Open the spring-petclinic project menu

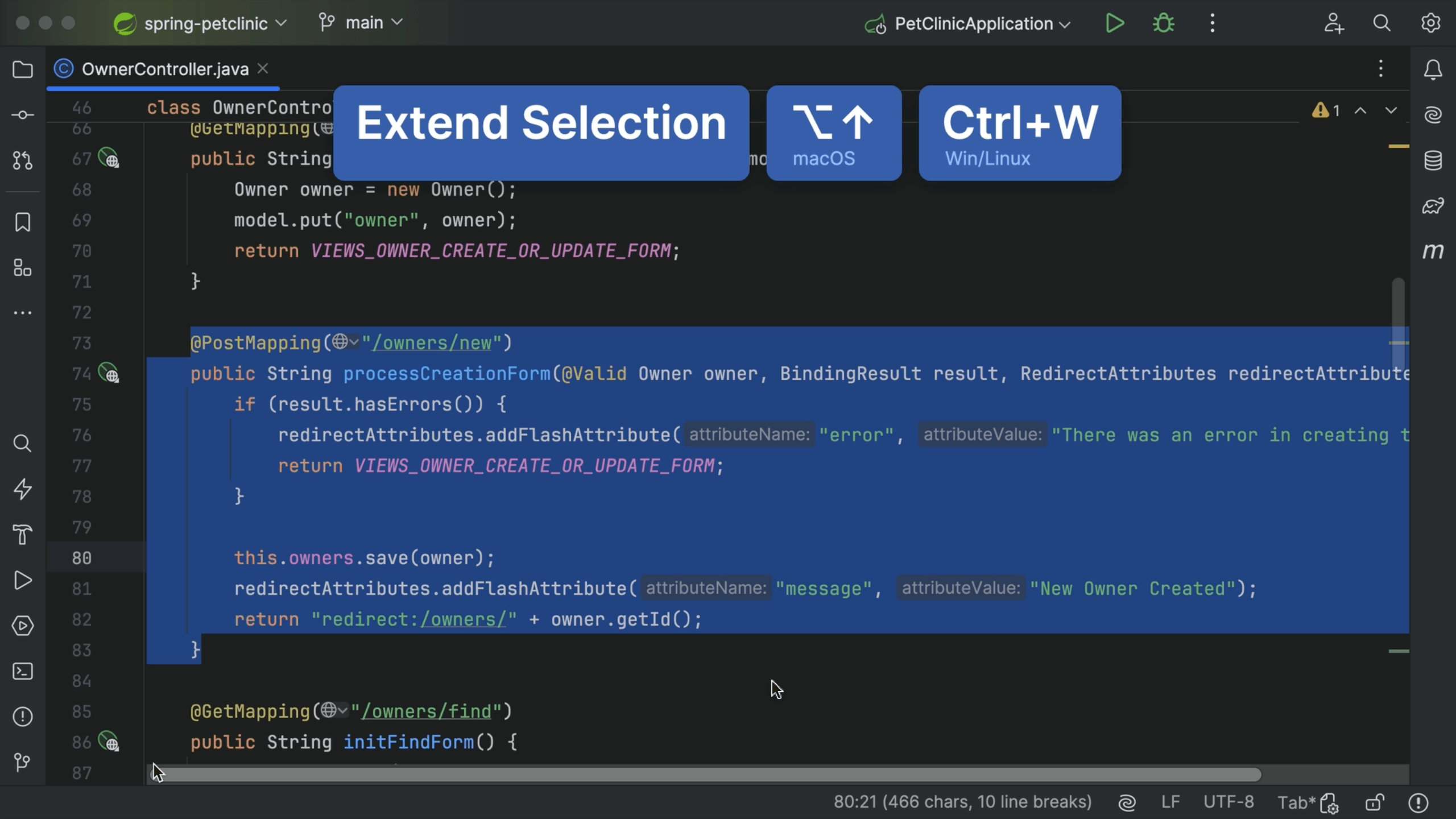tap(200, 23)
